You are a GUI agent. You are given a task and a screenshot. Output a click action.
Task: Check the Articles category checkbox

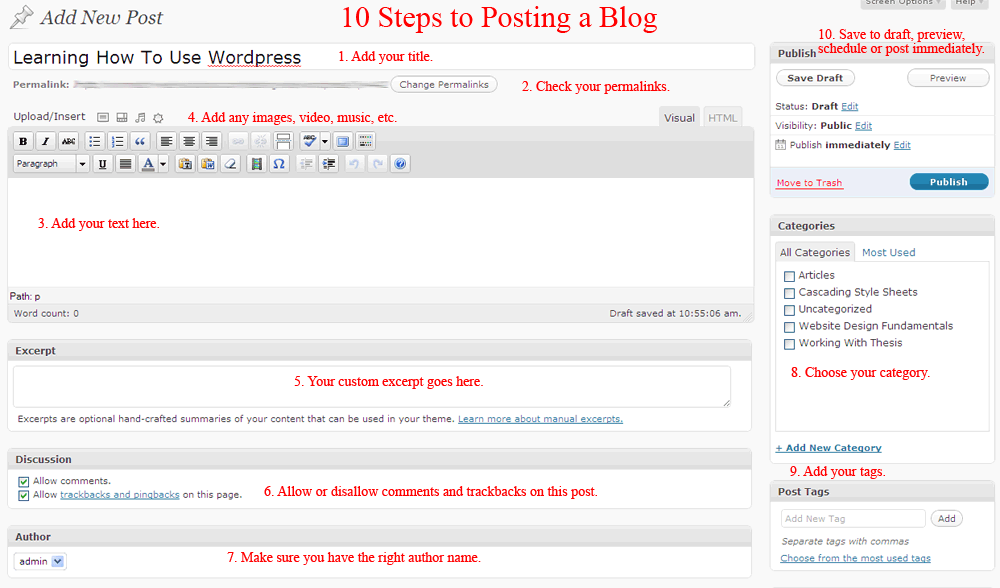790,276
